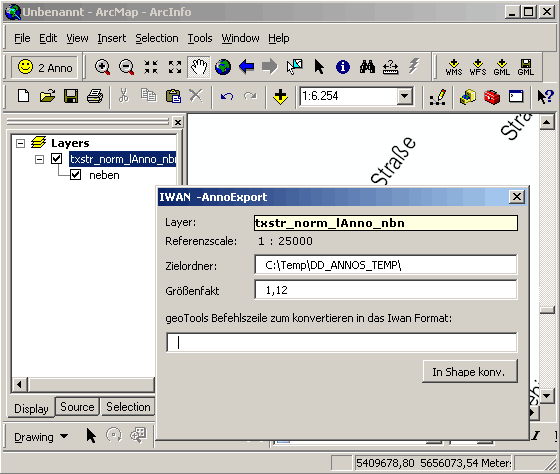Viewport: 560px width, 474px height.
Task: Add a WMS service layer
Action: (454, 68)
